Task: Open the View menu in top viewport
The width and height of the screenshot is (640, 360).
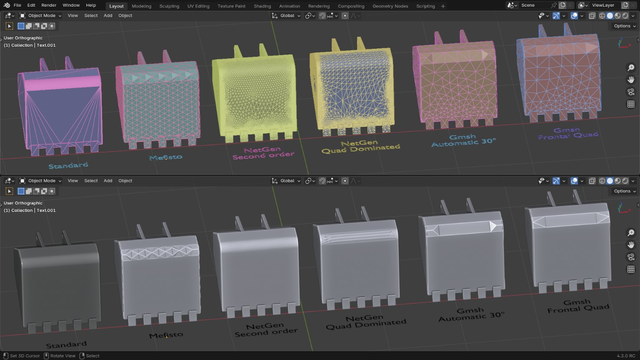Action: tap(73, 16)
